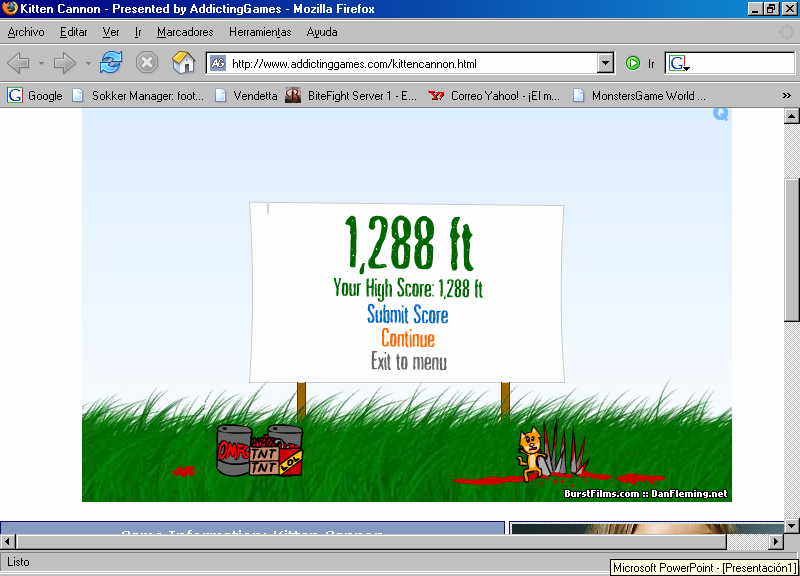Open the BiteFight Server 1 bookmark
This screenshot has height=576, width=800.
point(351,96)
